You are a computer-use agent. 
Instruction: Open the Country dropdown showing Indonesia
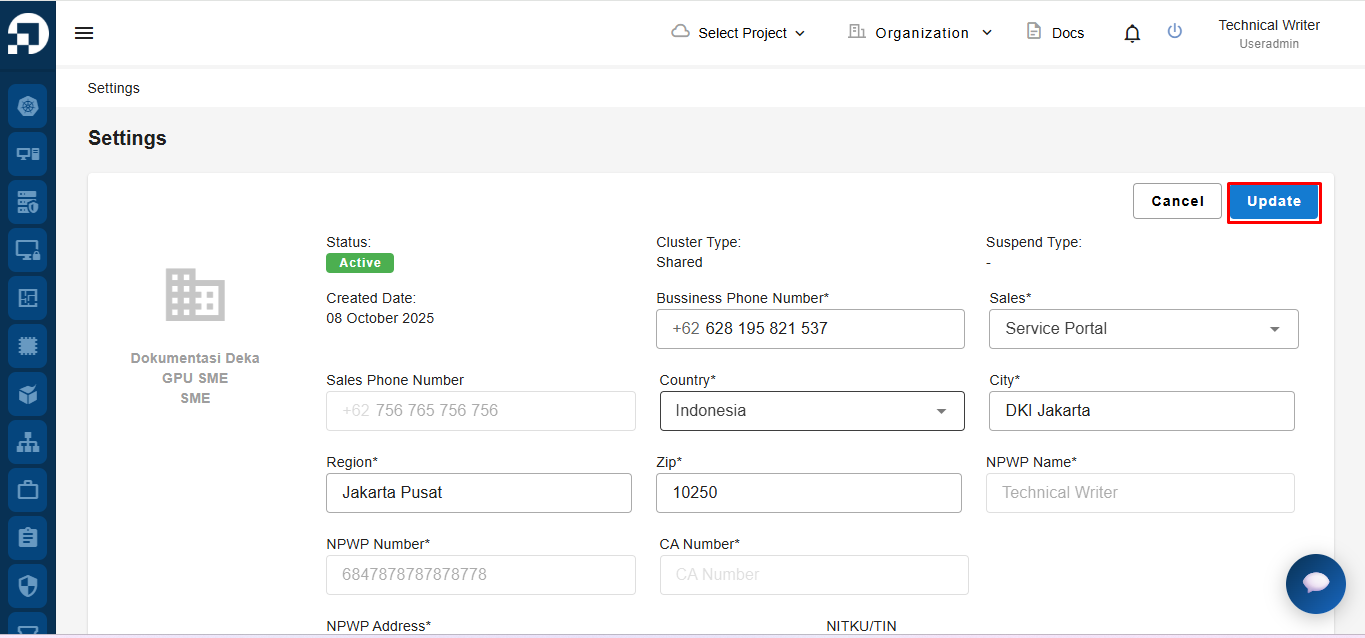811,411
